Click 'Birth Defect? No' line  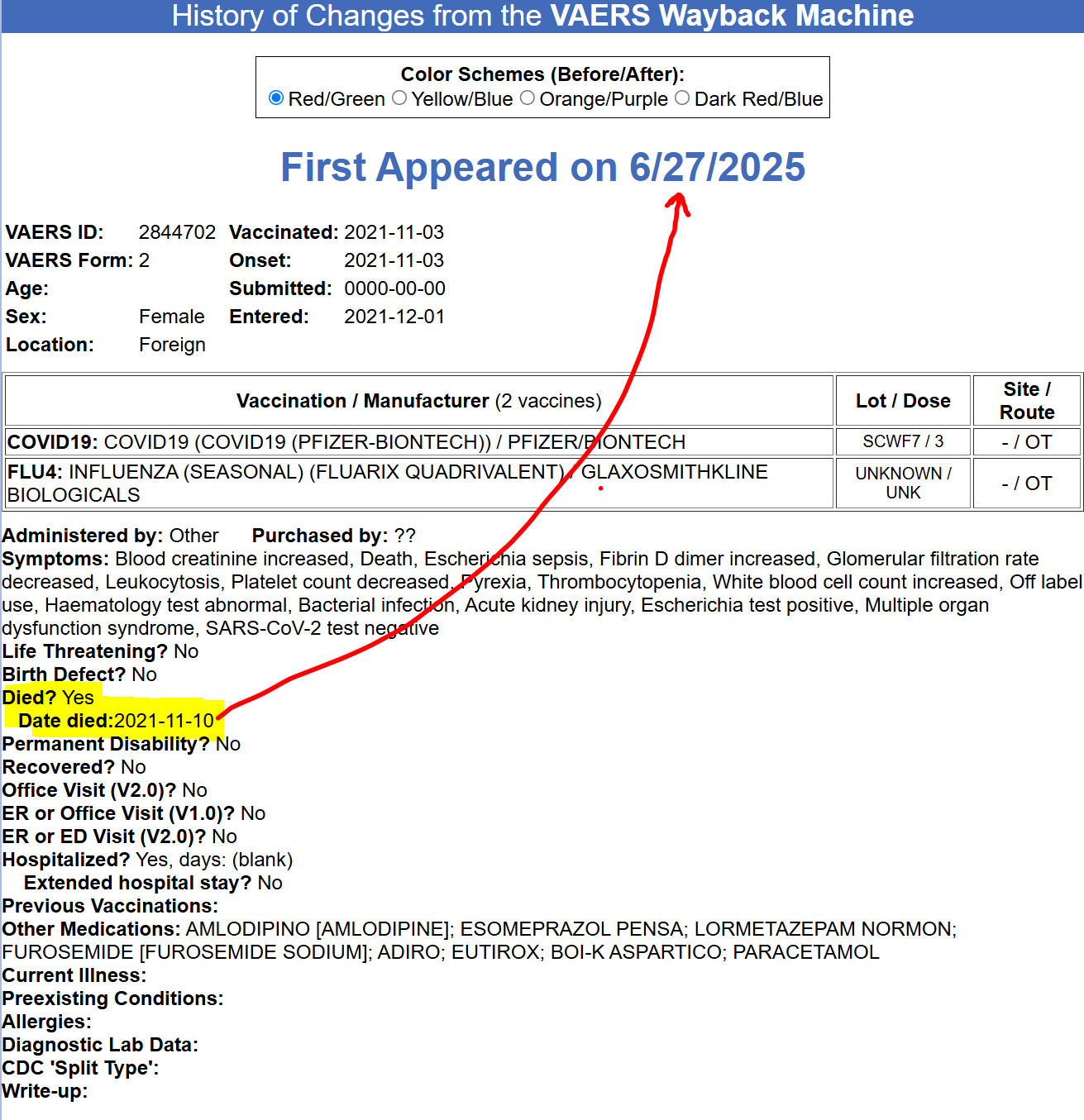coord(79,674)
